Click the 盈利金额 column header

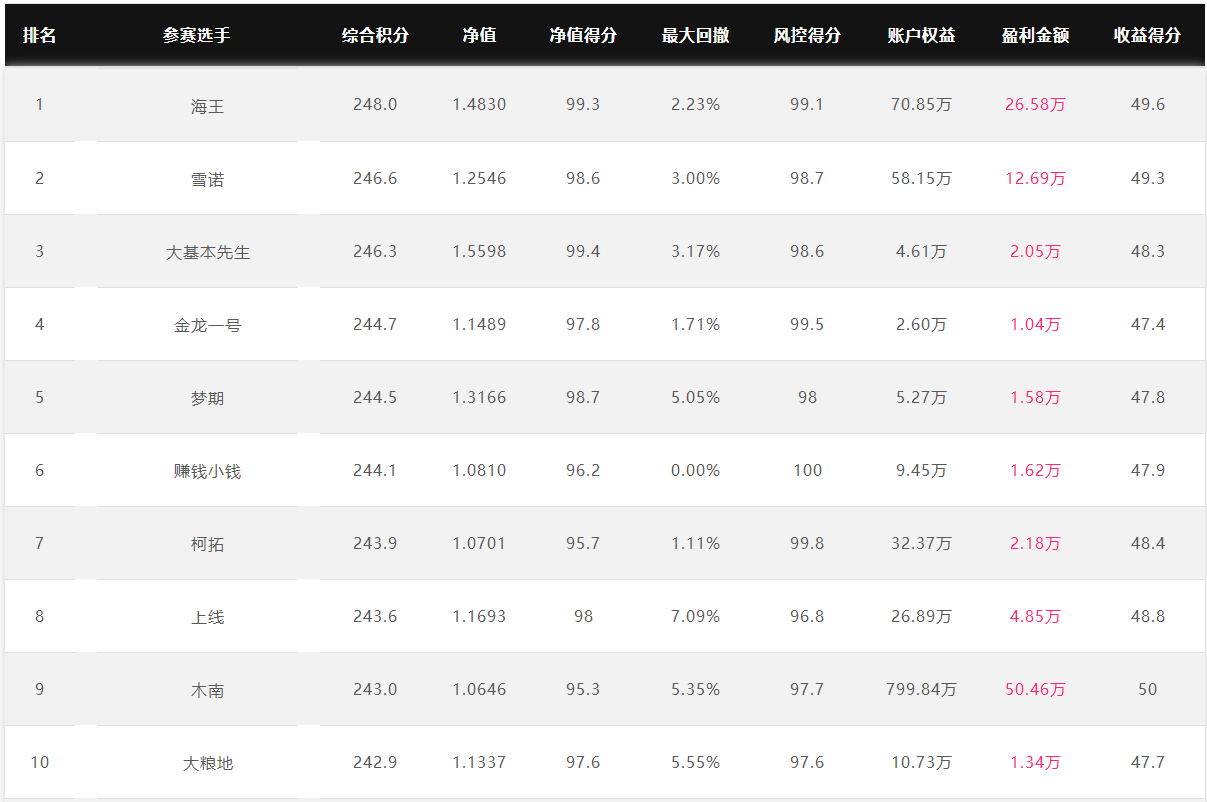point(1035,35)
